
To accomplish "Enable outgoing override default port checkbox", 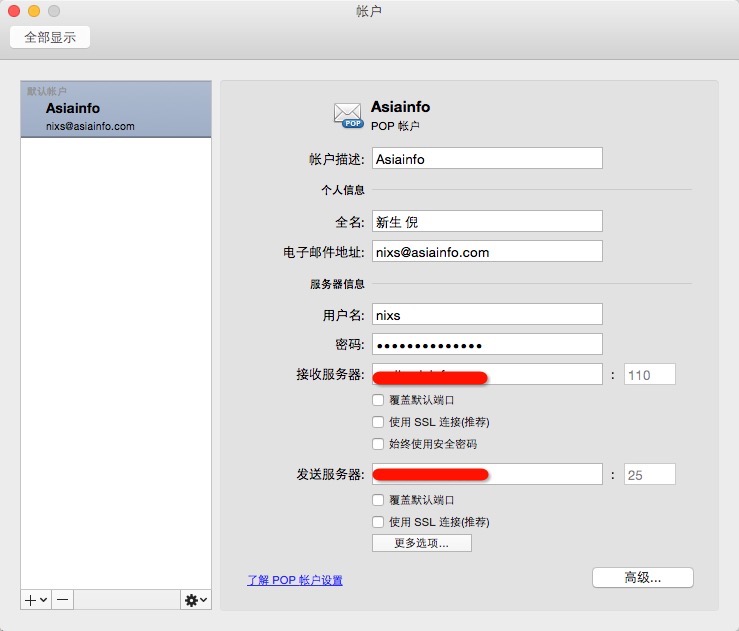I will [x=378, y=500].
